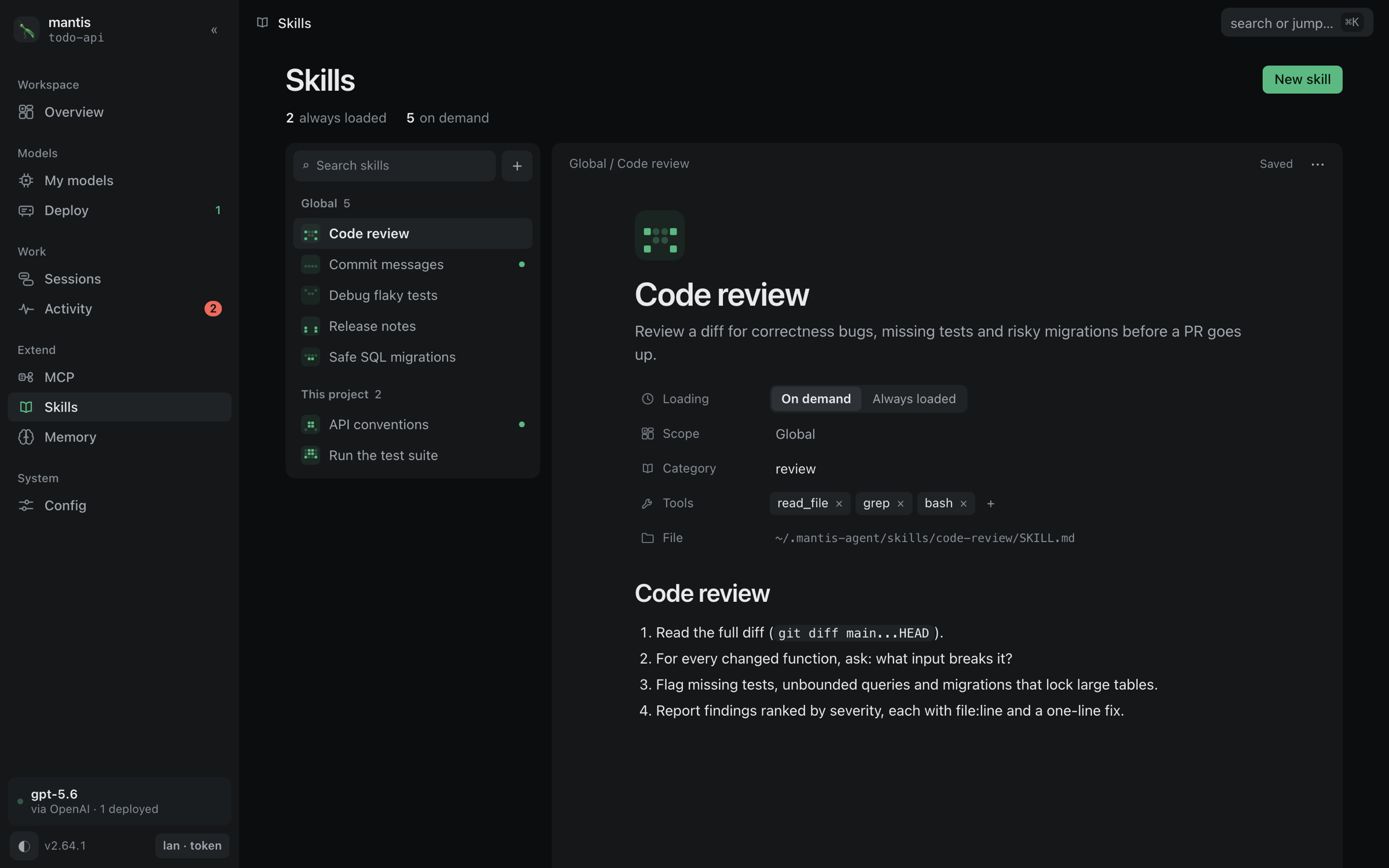Click the search or jump field
1389x868 pixels.
[1296, 23]
